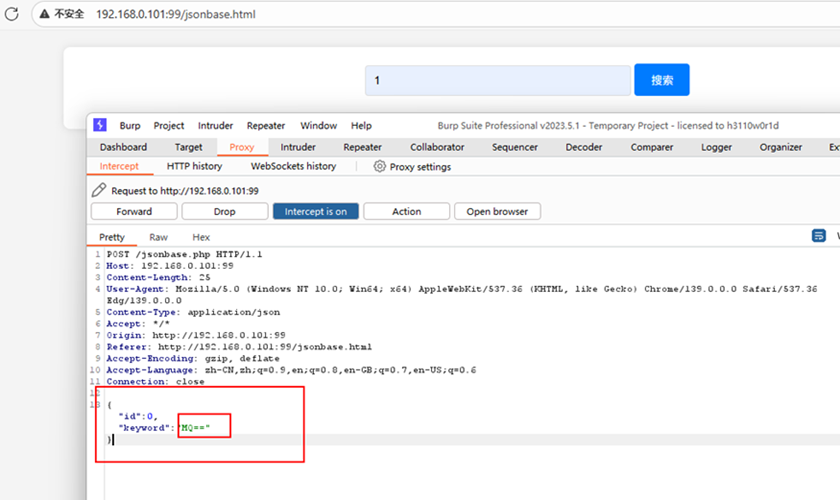
Task: Toggle the Intercept is on button
Action: tap(316, 211)
